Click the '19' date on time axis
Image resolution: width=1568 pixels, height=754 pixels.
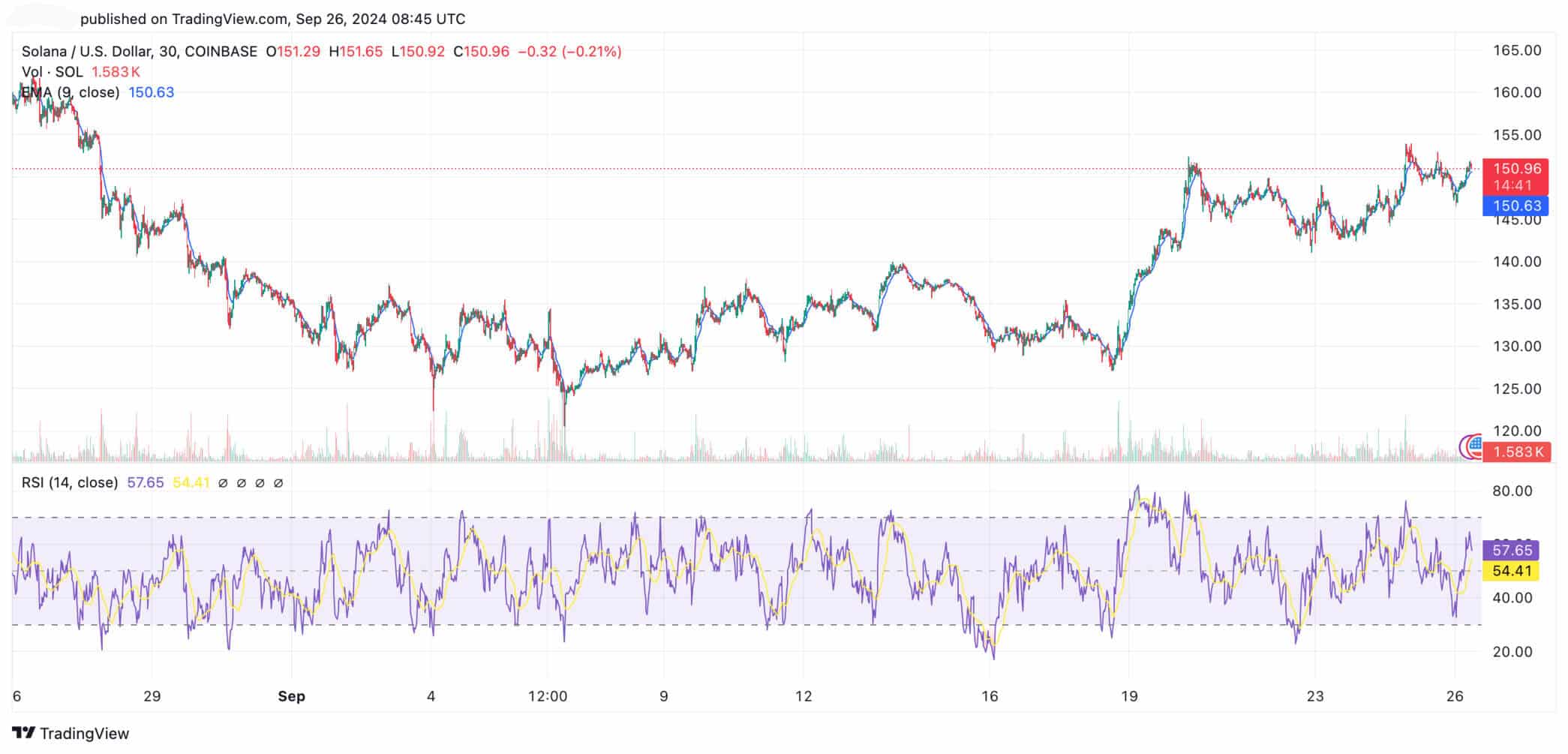1129,696
